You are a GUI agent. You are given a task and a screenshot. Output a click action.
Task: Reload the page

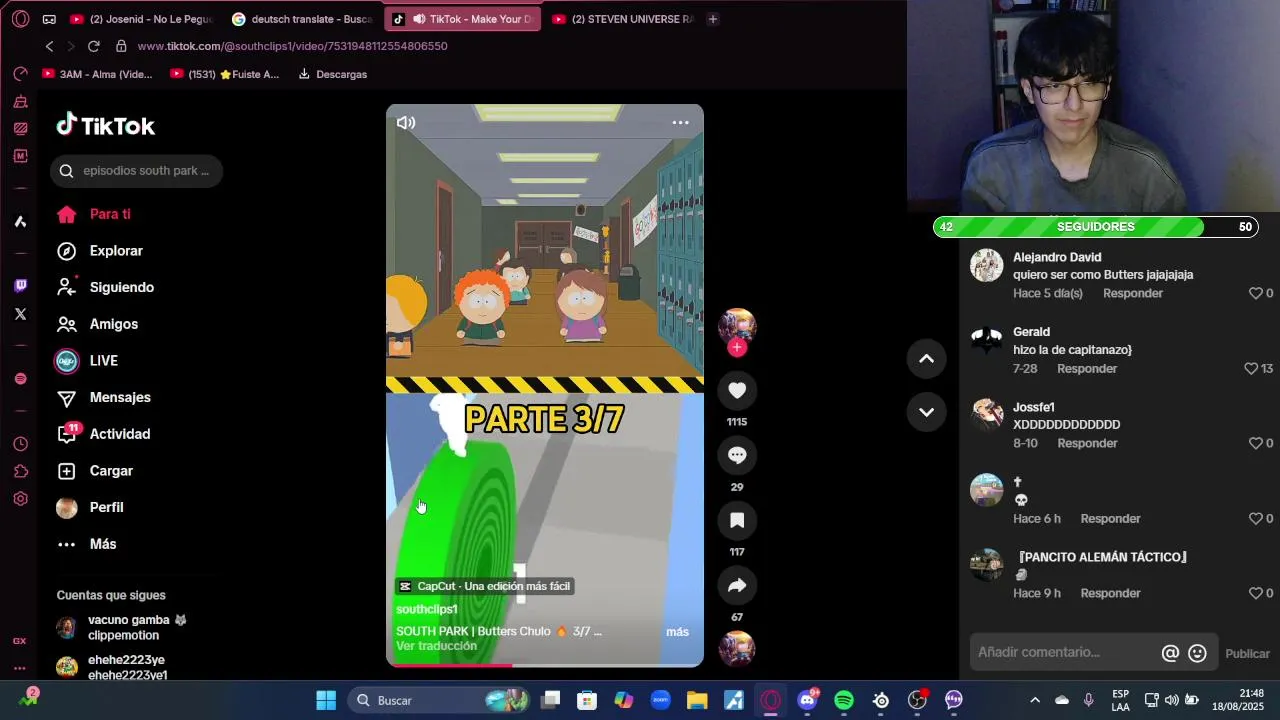point(94,46)
